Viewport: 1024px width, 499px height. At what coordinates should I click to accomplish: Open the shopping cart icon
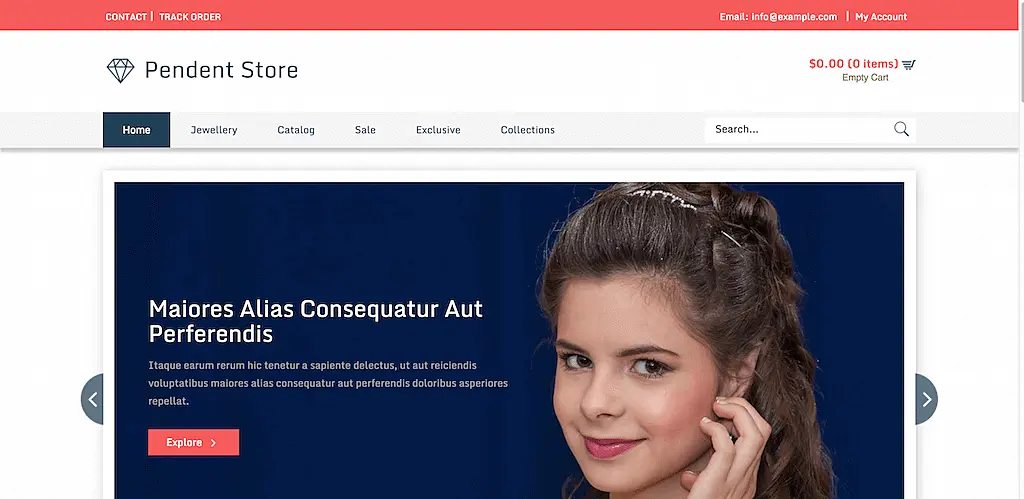tap(908, 64)
